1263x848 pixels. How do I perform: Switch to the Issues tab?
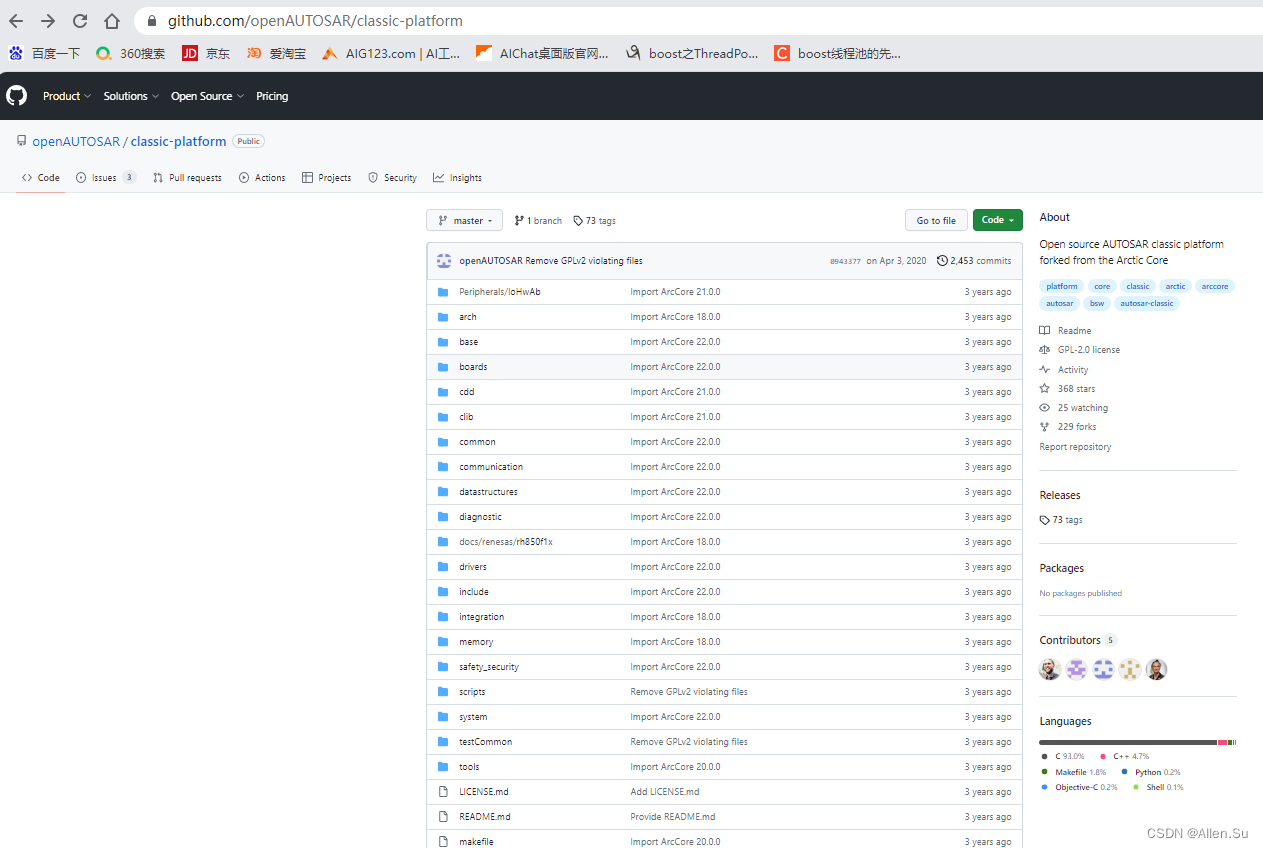click(x=106, y=178)
